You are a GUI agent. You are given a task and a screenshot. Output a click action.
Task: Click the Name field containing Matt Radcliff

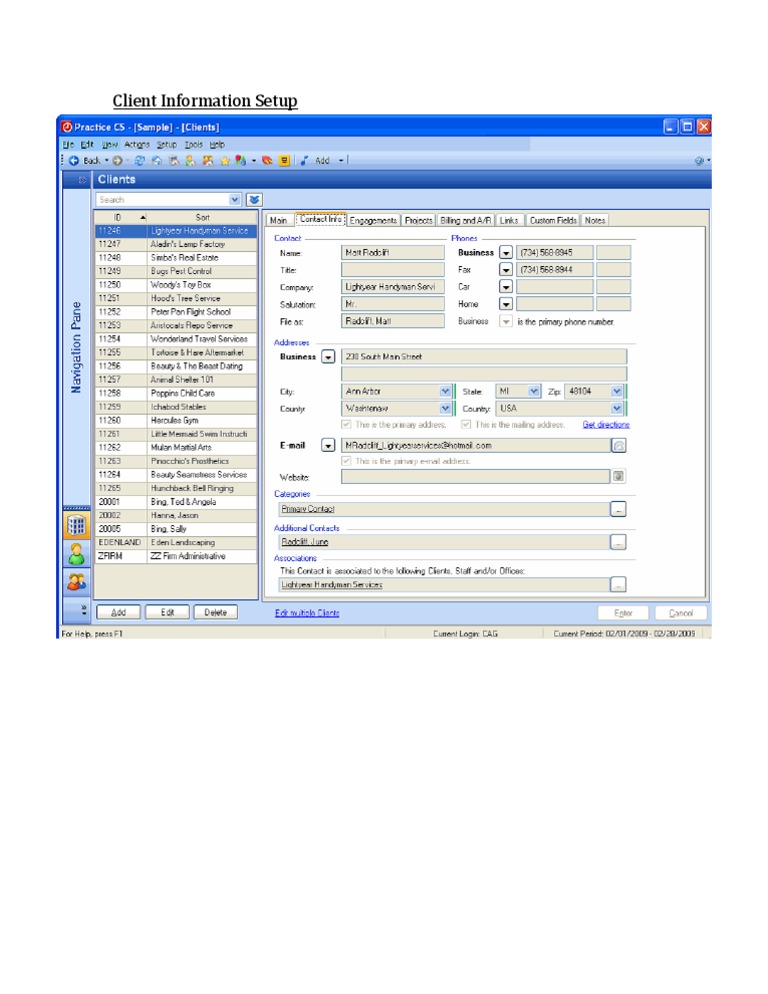click(x=393, y=253)
